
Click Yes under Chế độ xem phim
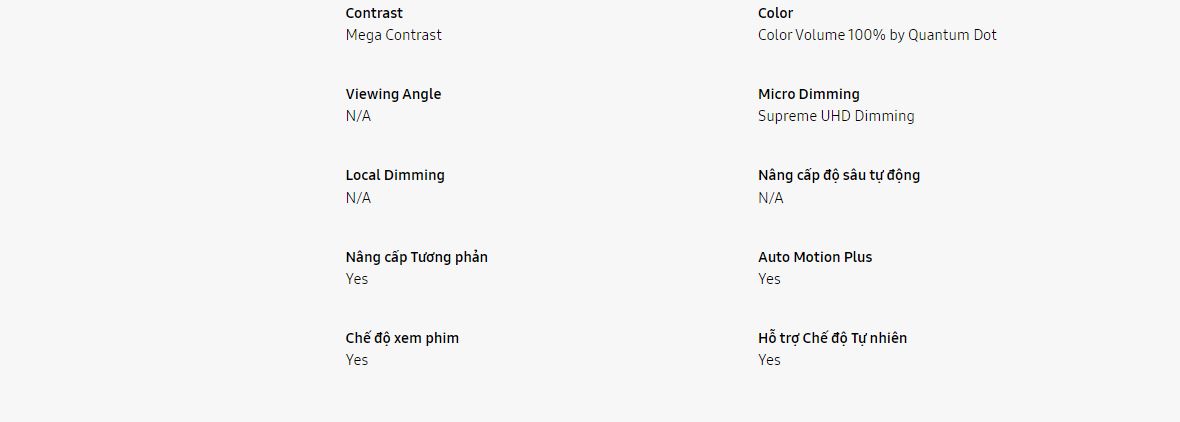click(x=357, y=360)
